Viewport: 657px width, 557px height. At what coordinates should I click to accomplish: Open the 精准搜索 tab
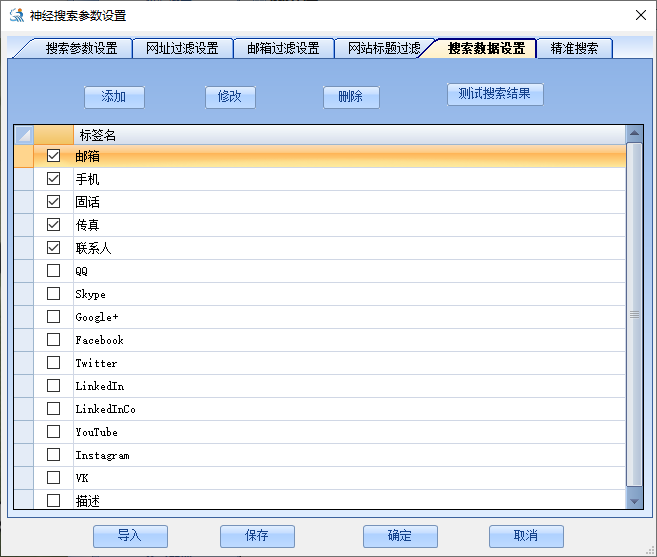[574, 48]
